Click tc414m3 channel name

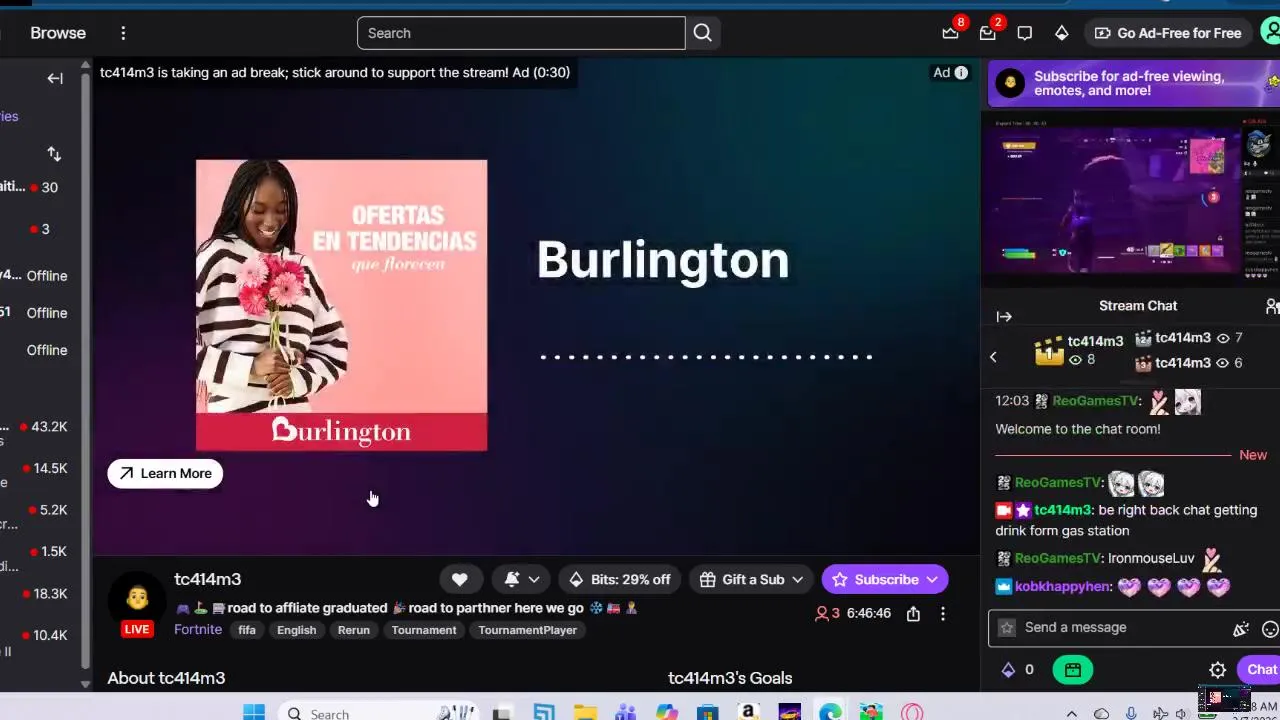click(207, 579)
